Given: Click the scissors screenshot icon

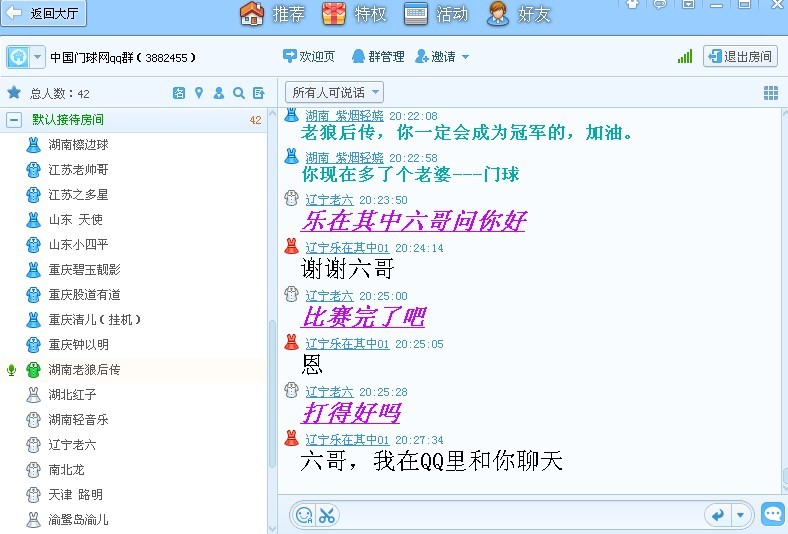Looking at the screenshot, I should [327, 515].
